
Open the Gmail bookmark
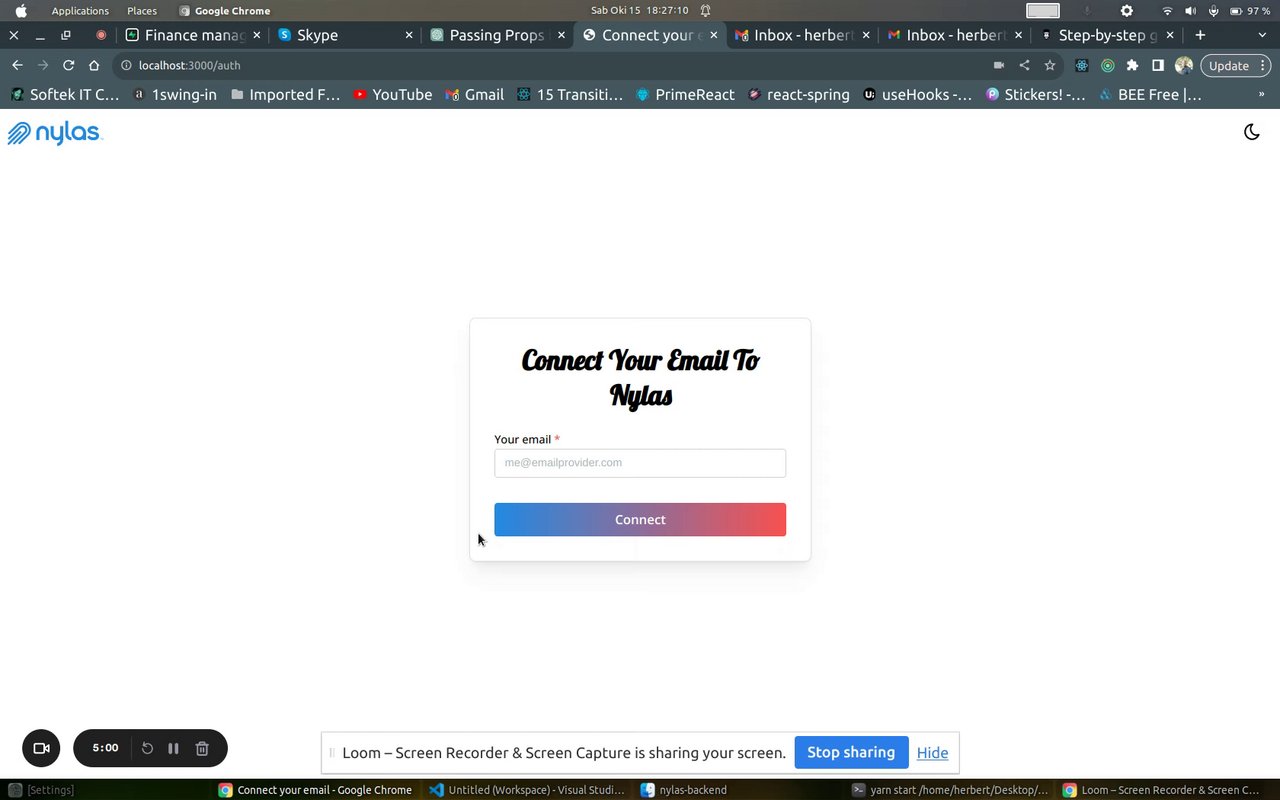(474, 95)
